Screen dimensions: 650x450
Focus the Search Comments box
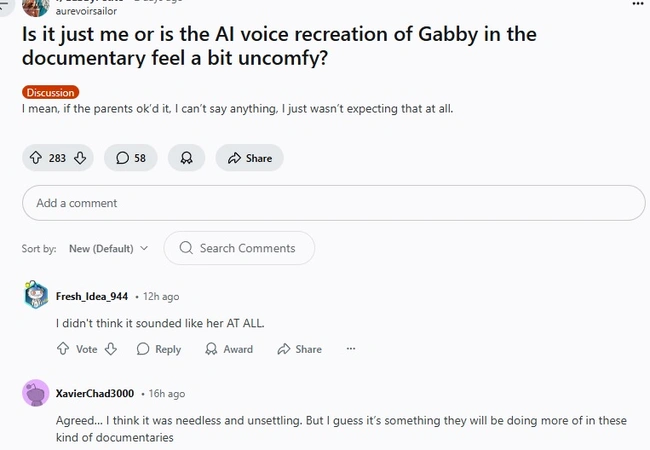[x=240, y=248]
